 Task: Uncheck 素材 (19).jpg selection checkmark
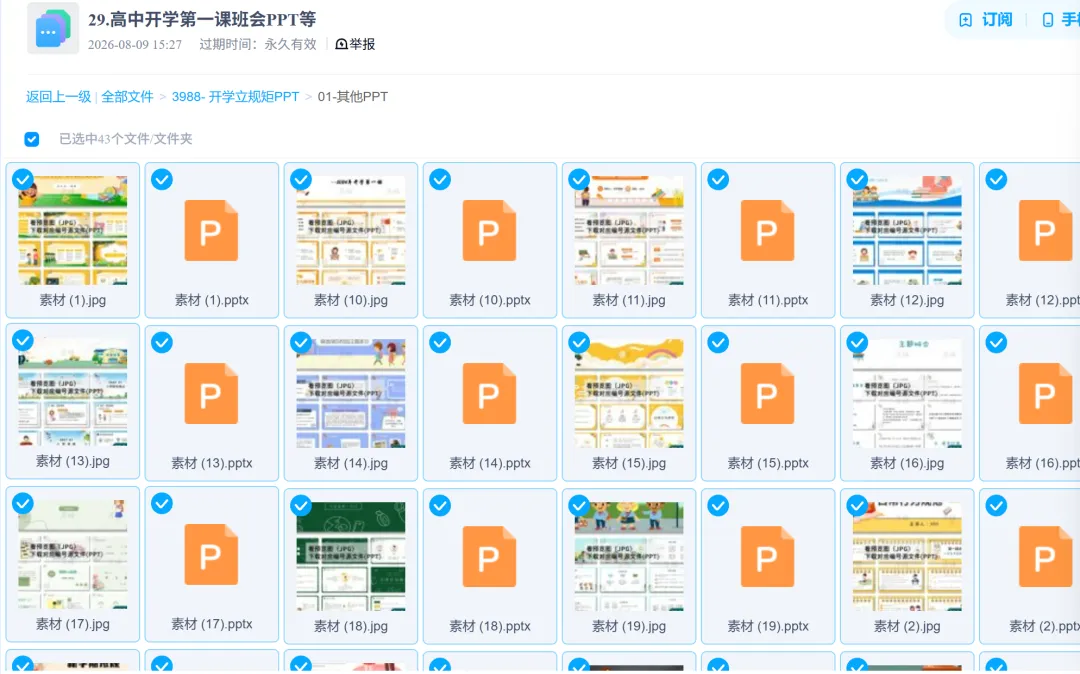pyautogui.click(x=579, y=505)
